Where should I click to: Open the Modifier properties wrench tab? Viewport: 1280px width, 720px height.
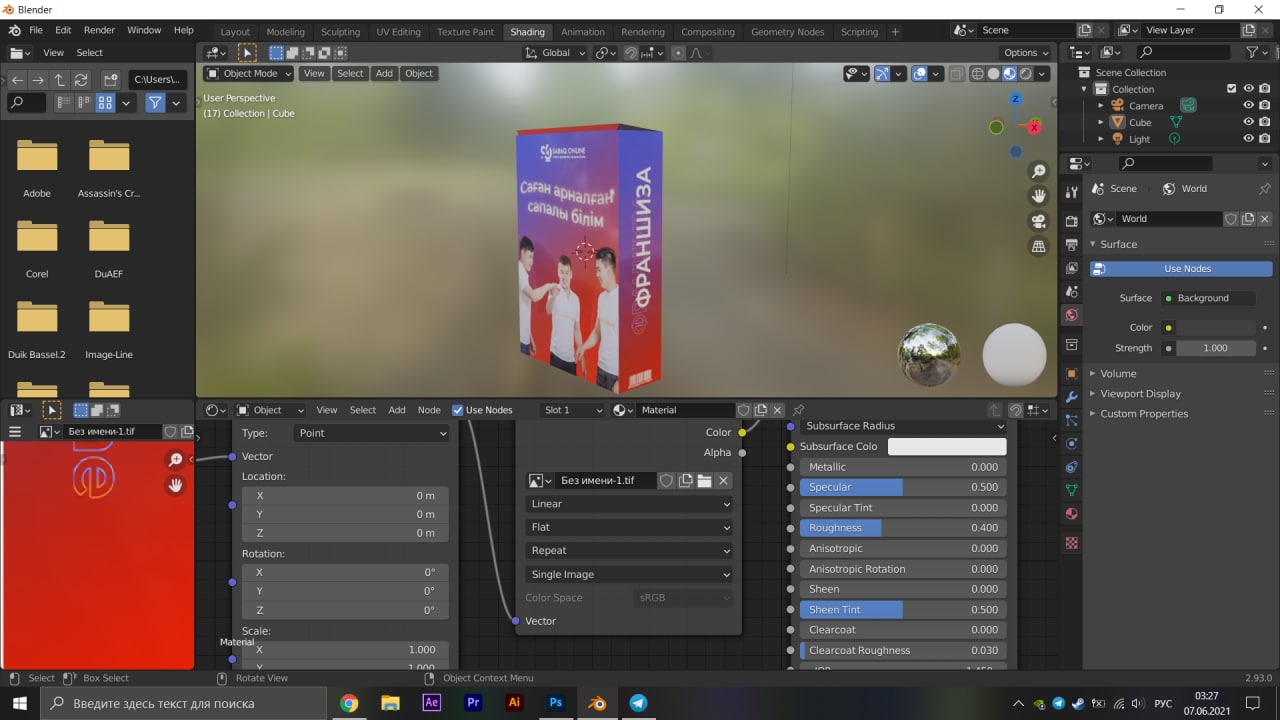click(1072, 397)
